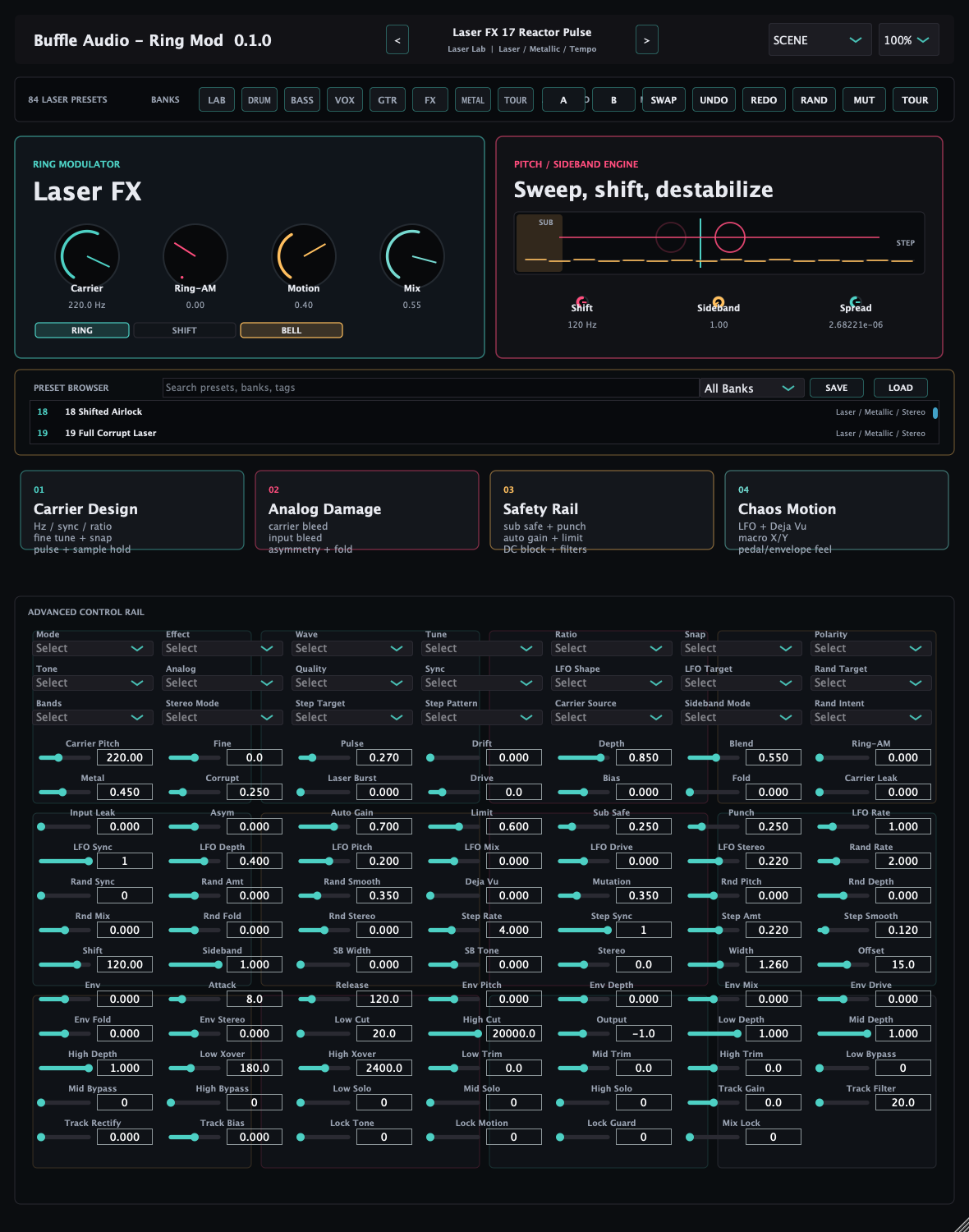Open the 100% zoom dropdown
The height and width of the screenshot is (1232, 969).
click(909, 39)
